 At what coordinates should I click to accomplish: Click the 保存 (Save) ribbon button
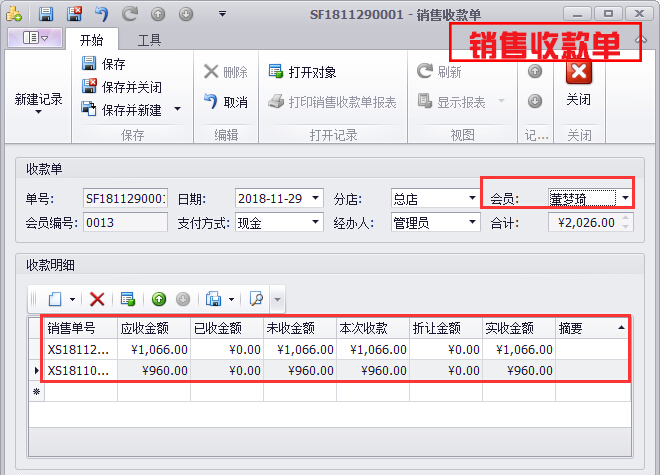[x=104, y=64]
